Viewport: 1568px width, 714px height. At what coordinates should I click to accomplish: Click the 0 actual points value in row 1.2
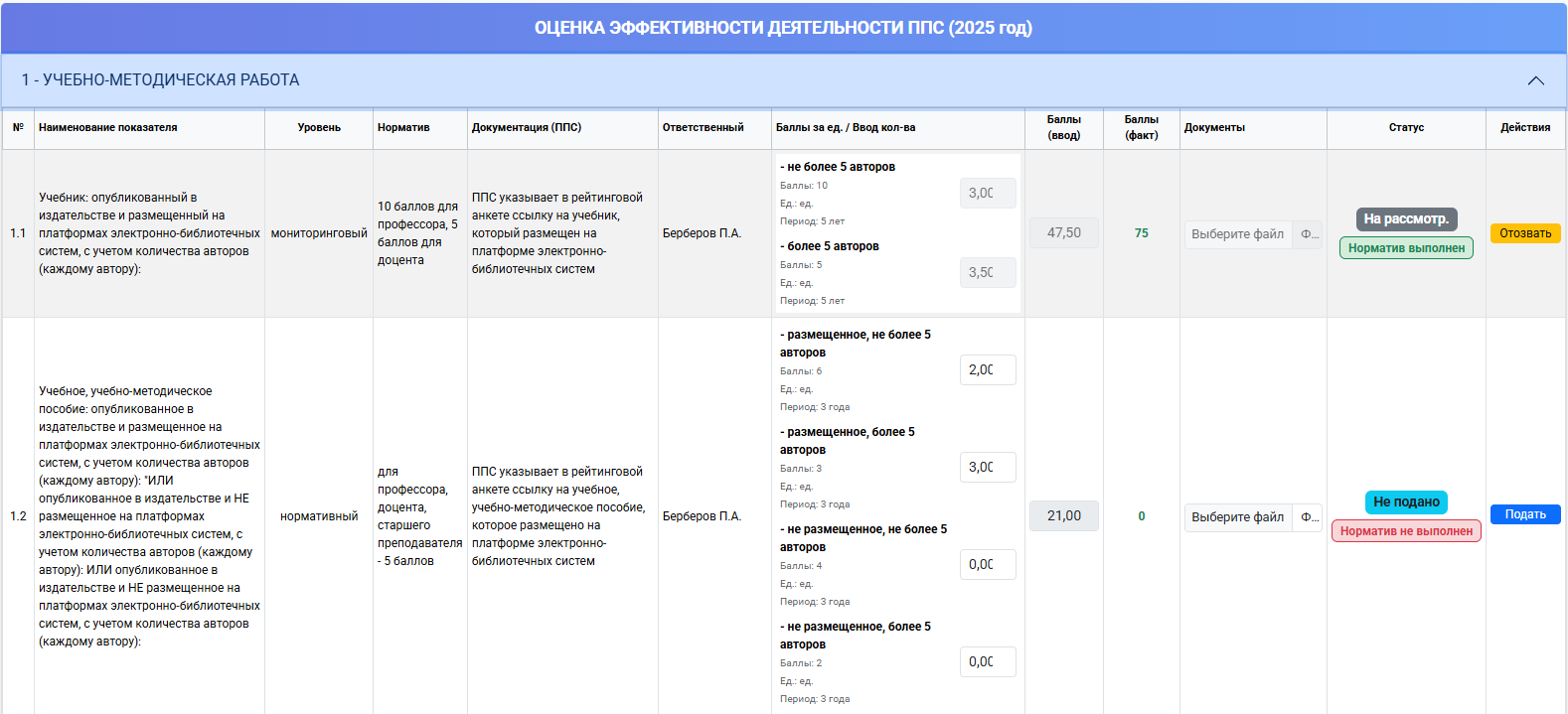pyautogui.click(x=1142, y=516)
